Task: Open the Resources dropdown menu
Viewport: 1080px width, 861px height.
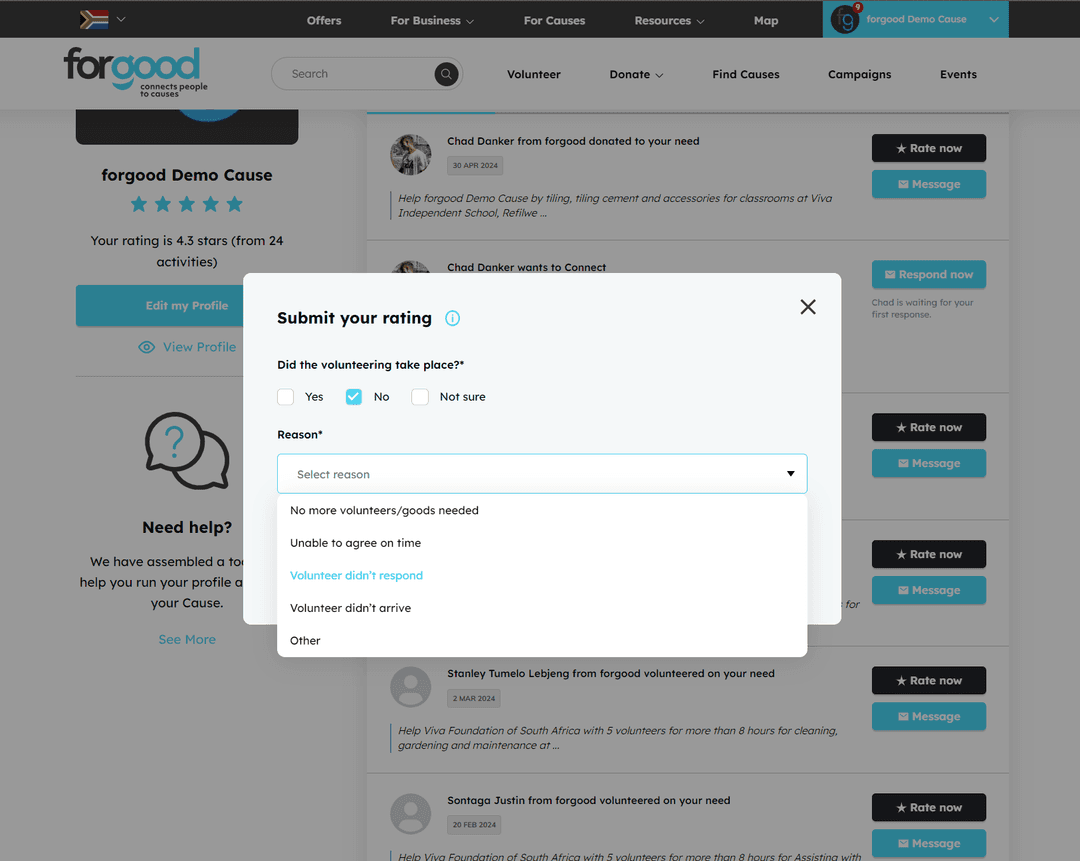Action: click(669, 20)
